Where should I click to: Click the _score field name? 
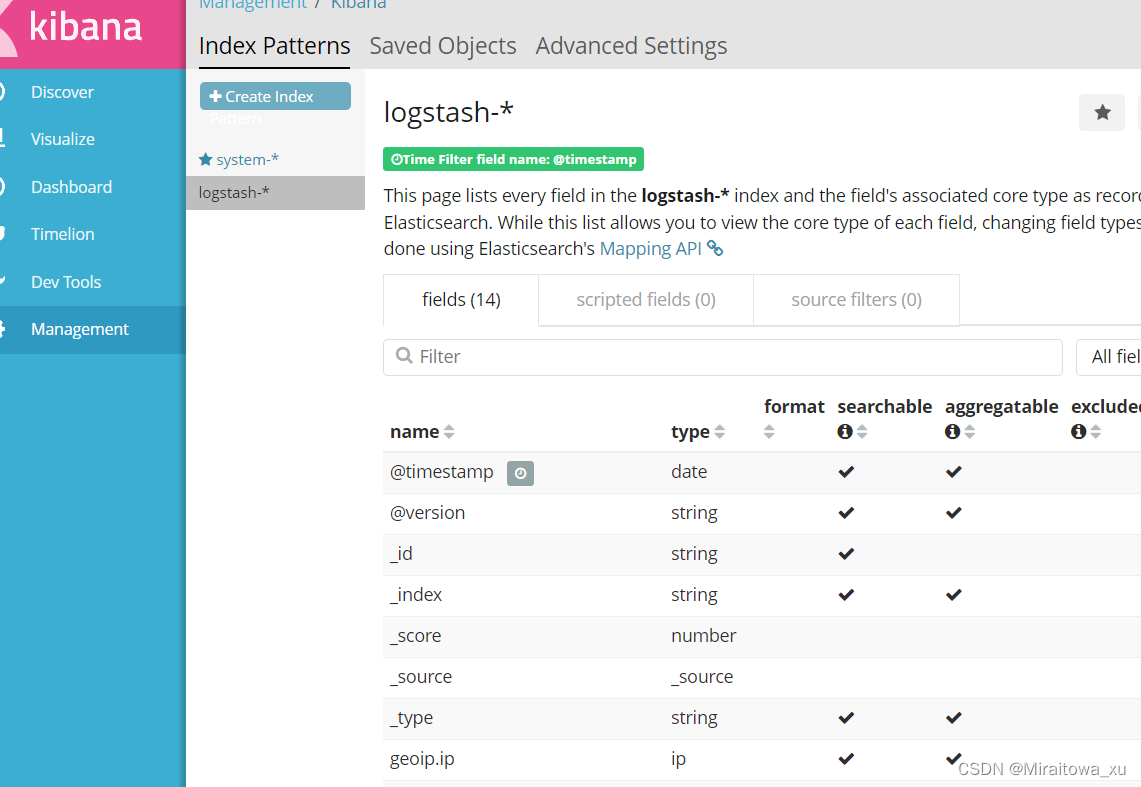[x=416, y=636]
